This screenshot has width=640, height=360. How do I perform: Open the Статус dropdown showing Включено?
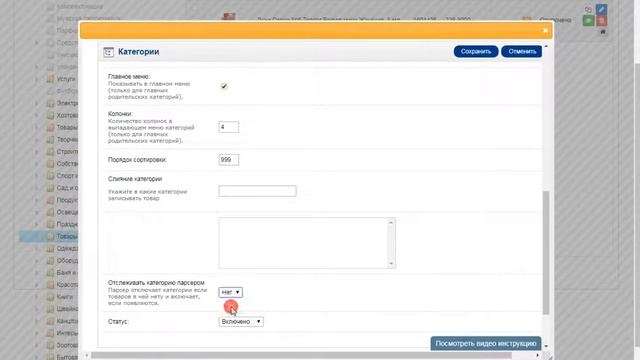241,322
